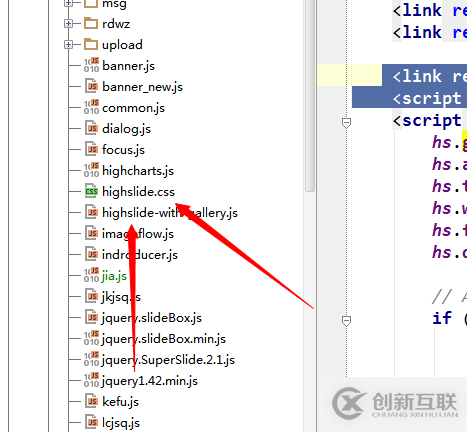Select lcjsq.js in the project tree
This screenshot has width=467, height=432.
click(121, 423)
